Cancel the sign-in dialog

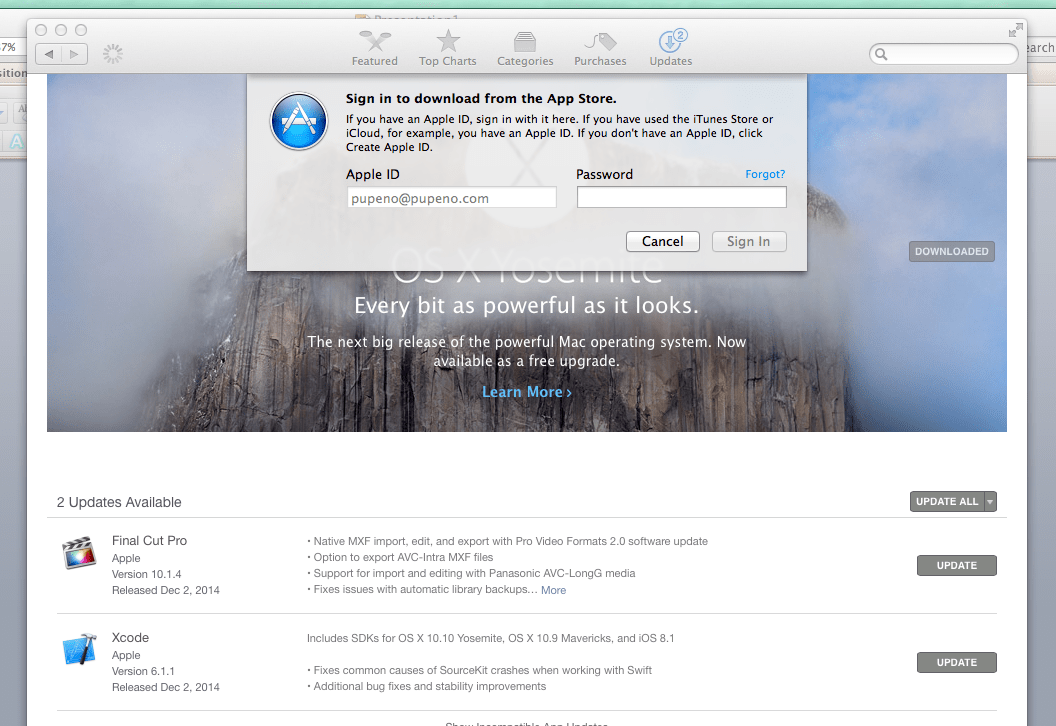tap(663, 241)
